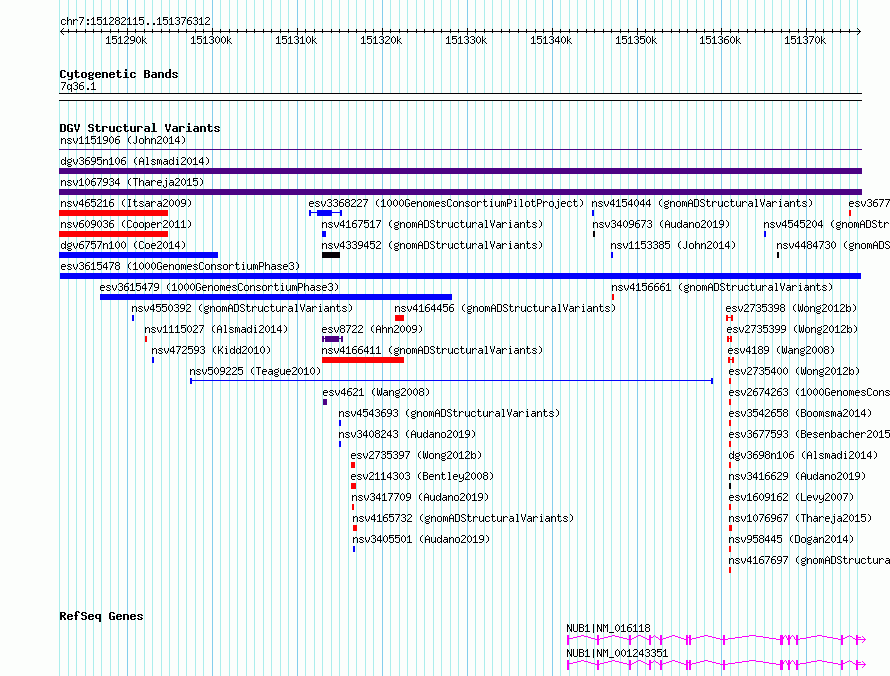Click the nsv4165732 gnomAD variant label
890x676 pixels.
click(463, 518)
